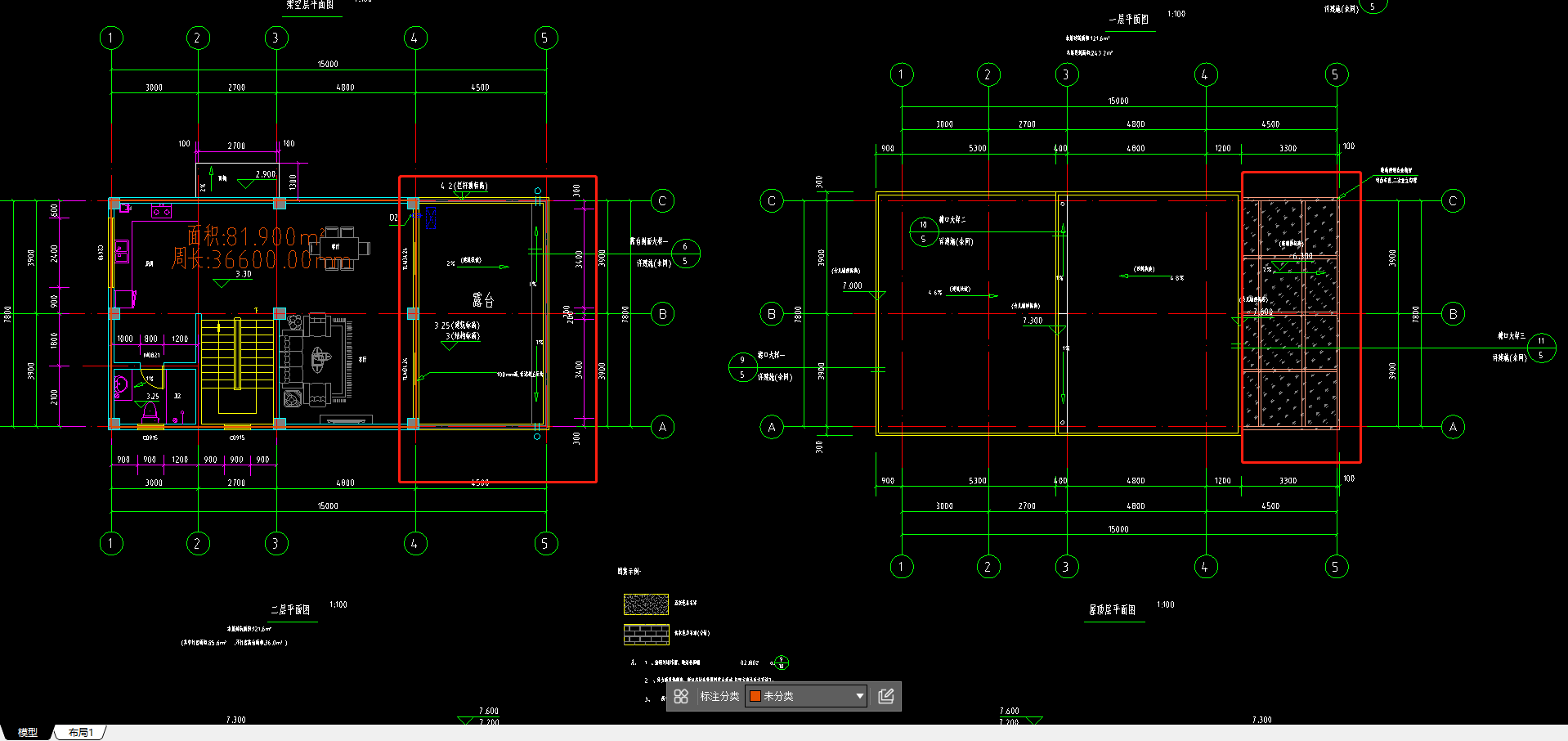Click the 屋顶层平面图 drawing title
The height and width of the screenshot is (741, 1568).
pyautogui.click(x=1112, y=609)
